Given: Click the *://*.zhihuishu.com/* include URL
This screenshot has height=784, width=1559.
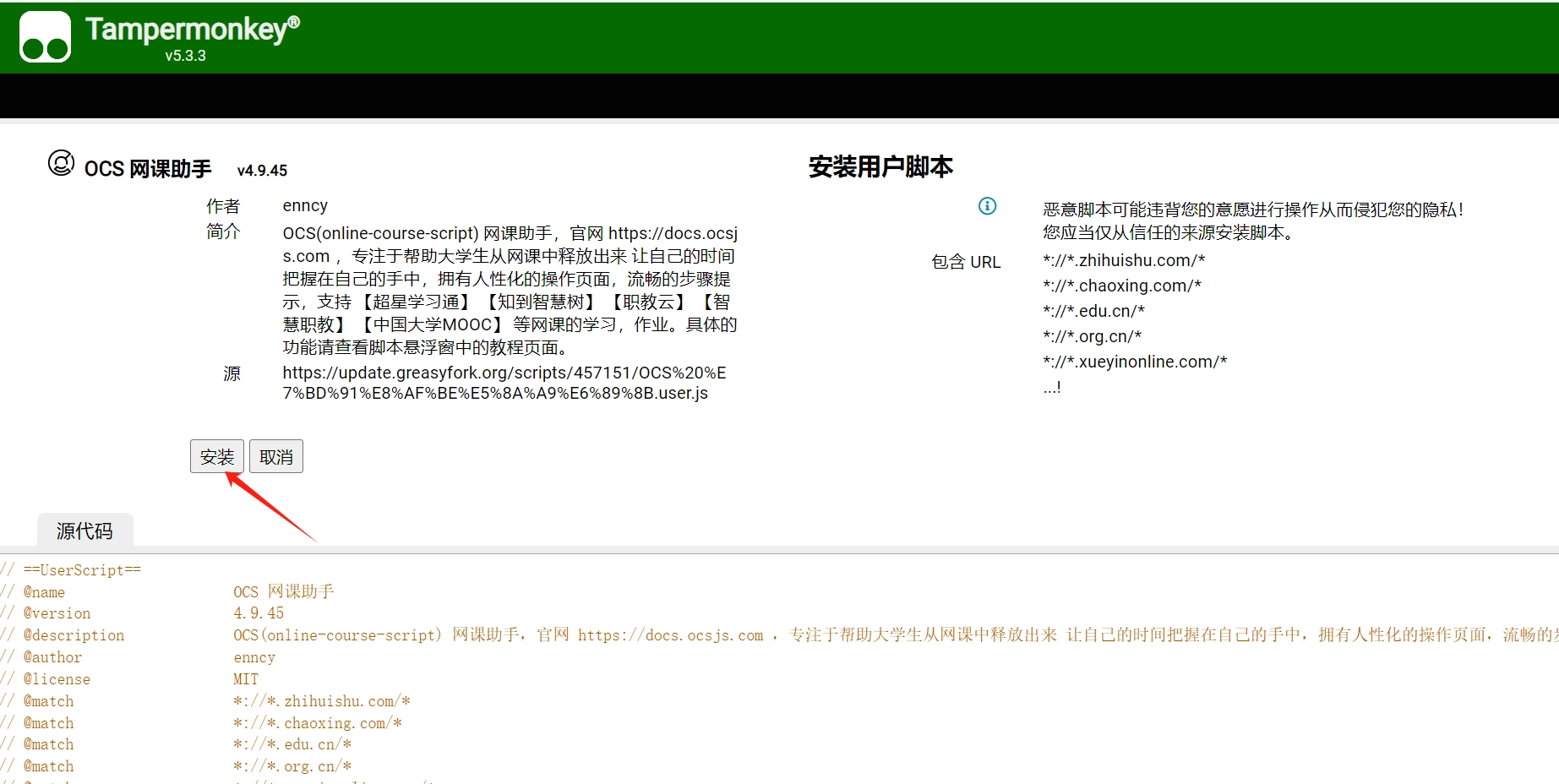Looking at the screenshot, I should click(x=1124, y=260).
